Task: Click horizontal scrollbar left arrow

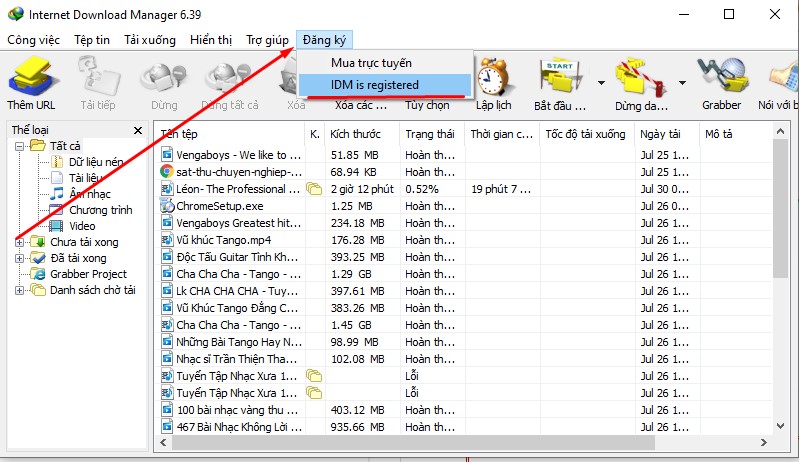Action: (x=163, y=443)
